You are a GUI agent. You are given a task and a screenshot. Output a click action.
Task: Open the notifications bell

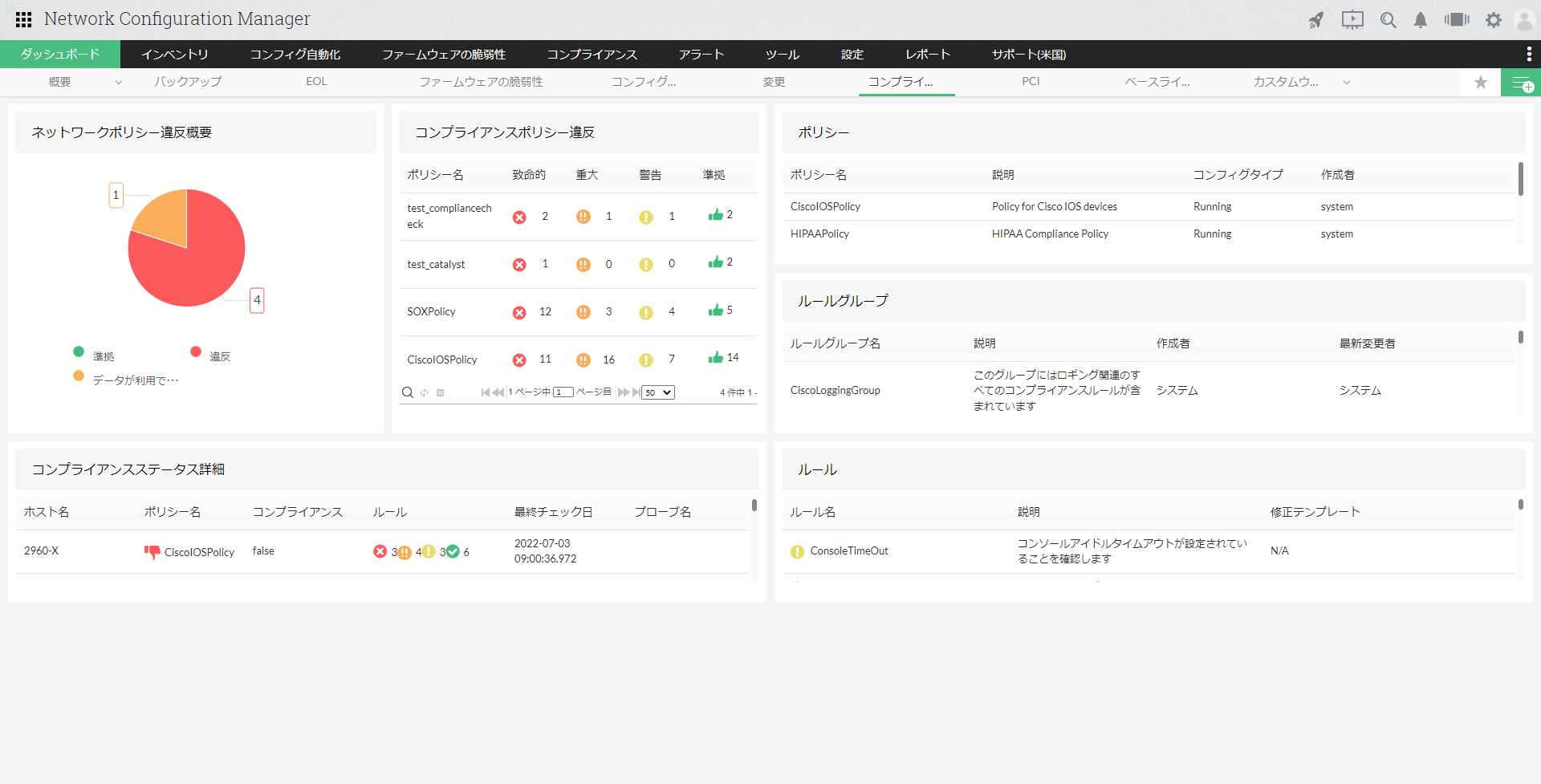tap(1421, 20)
